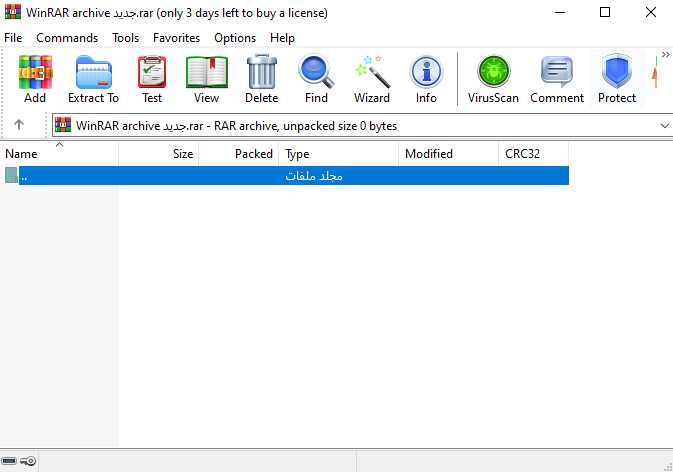Sort by the Modified column header
This screenshot has width=673, height=472.
449,154
